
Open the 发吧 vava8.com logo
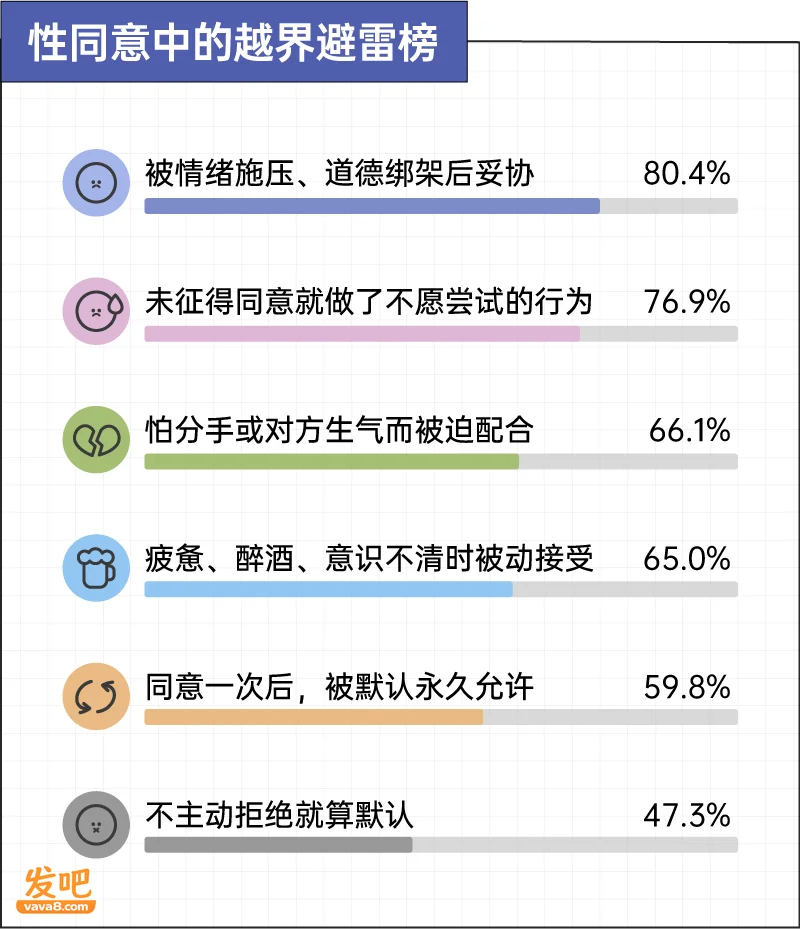[57, 890]
